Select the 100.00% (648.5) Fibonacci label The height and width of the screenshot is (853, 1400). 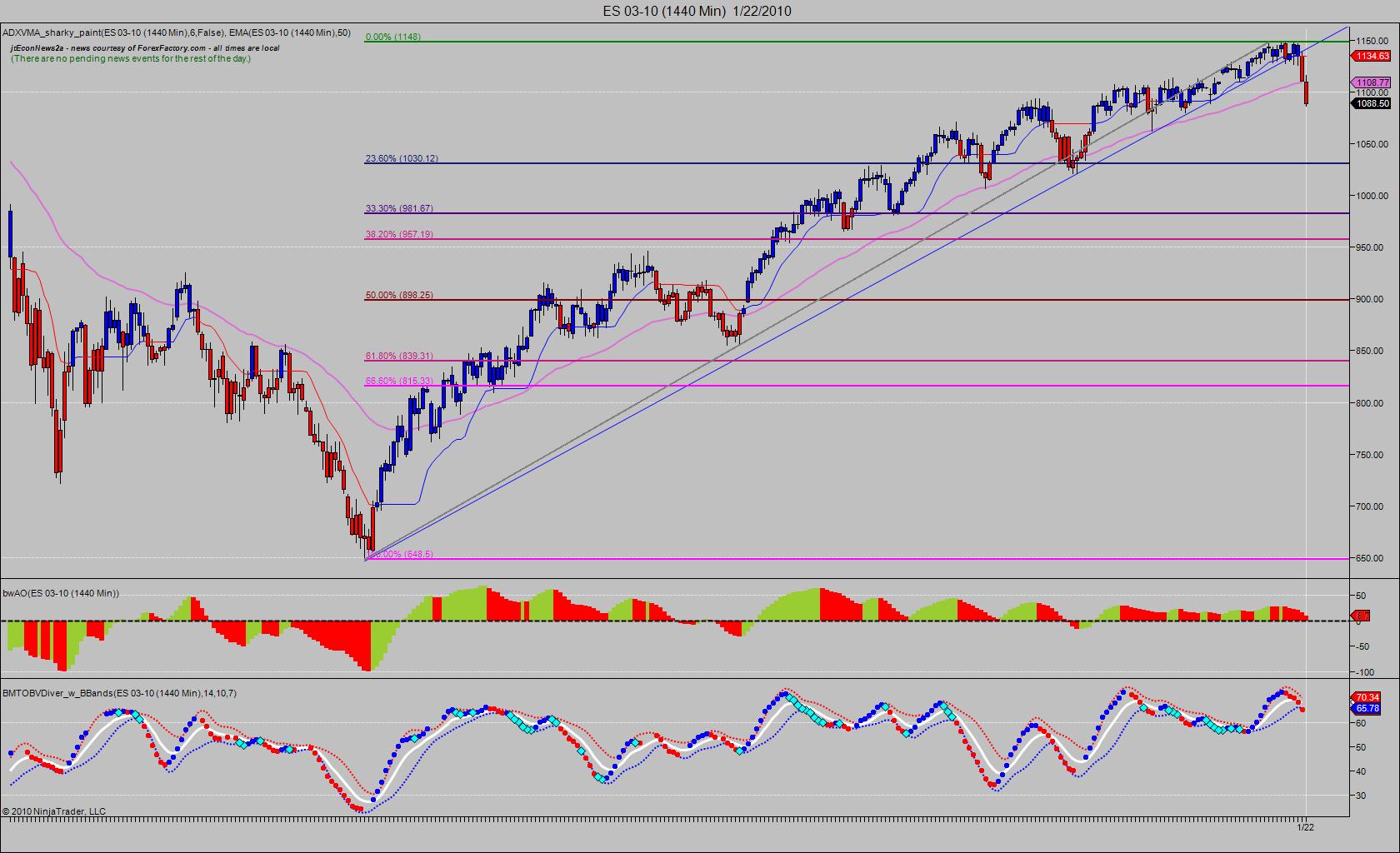400,554
